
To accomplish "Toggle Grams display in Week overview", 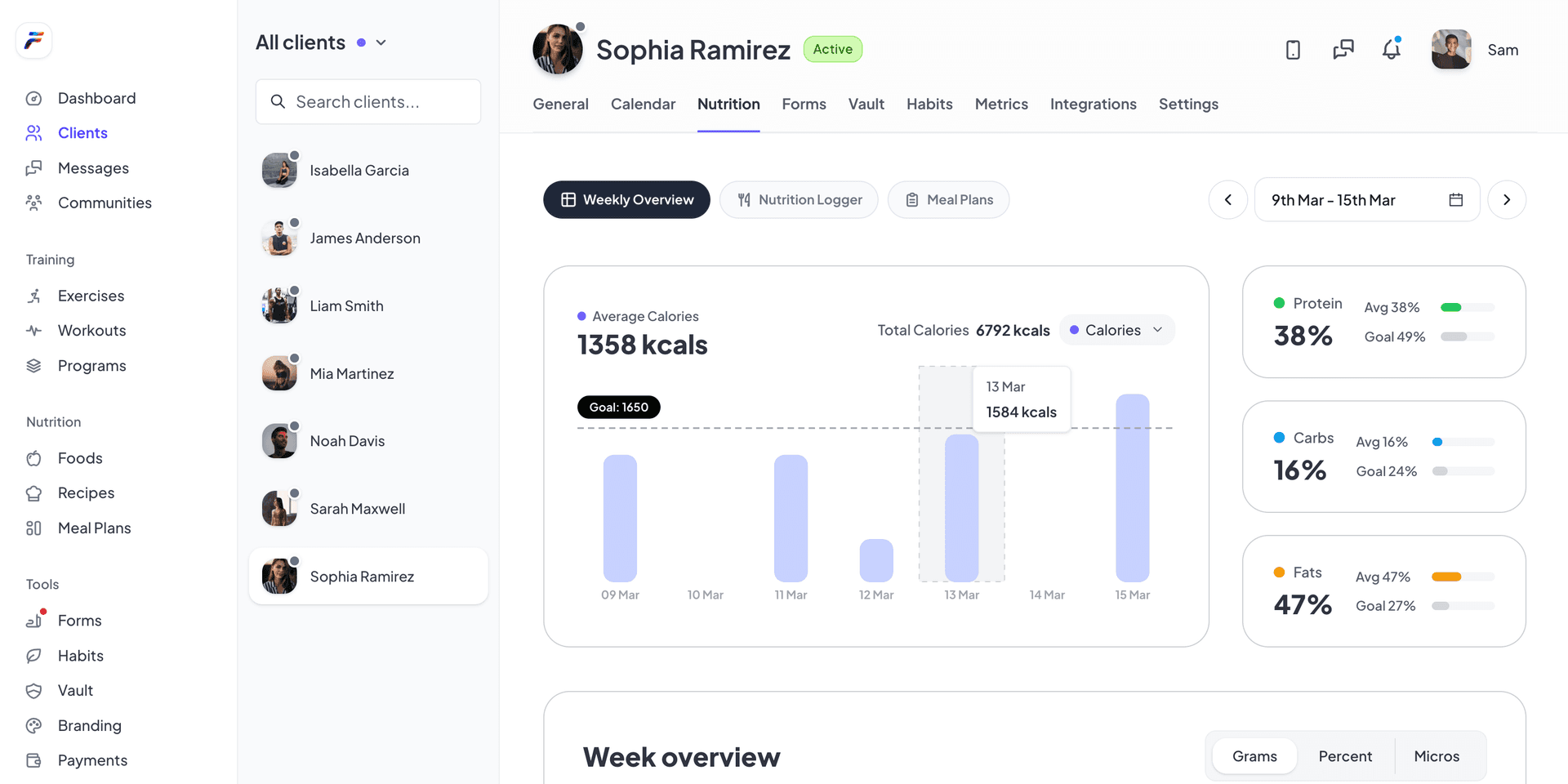I will pyautogui.click(x=1254, y=755).
